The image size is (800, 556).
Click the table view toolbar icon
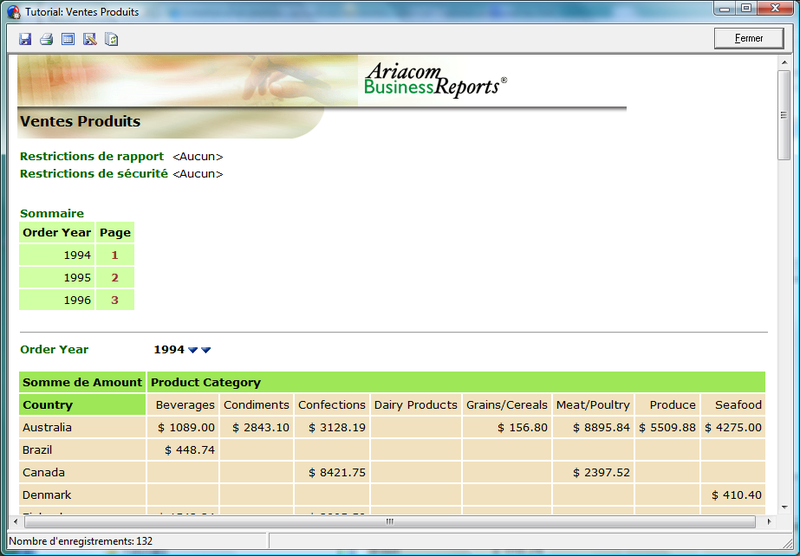pos(68,39)
